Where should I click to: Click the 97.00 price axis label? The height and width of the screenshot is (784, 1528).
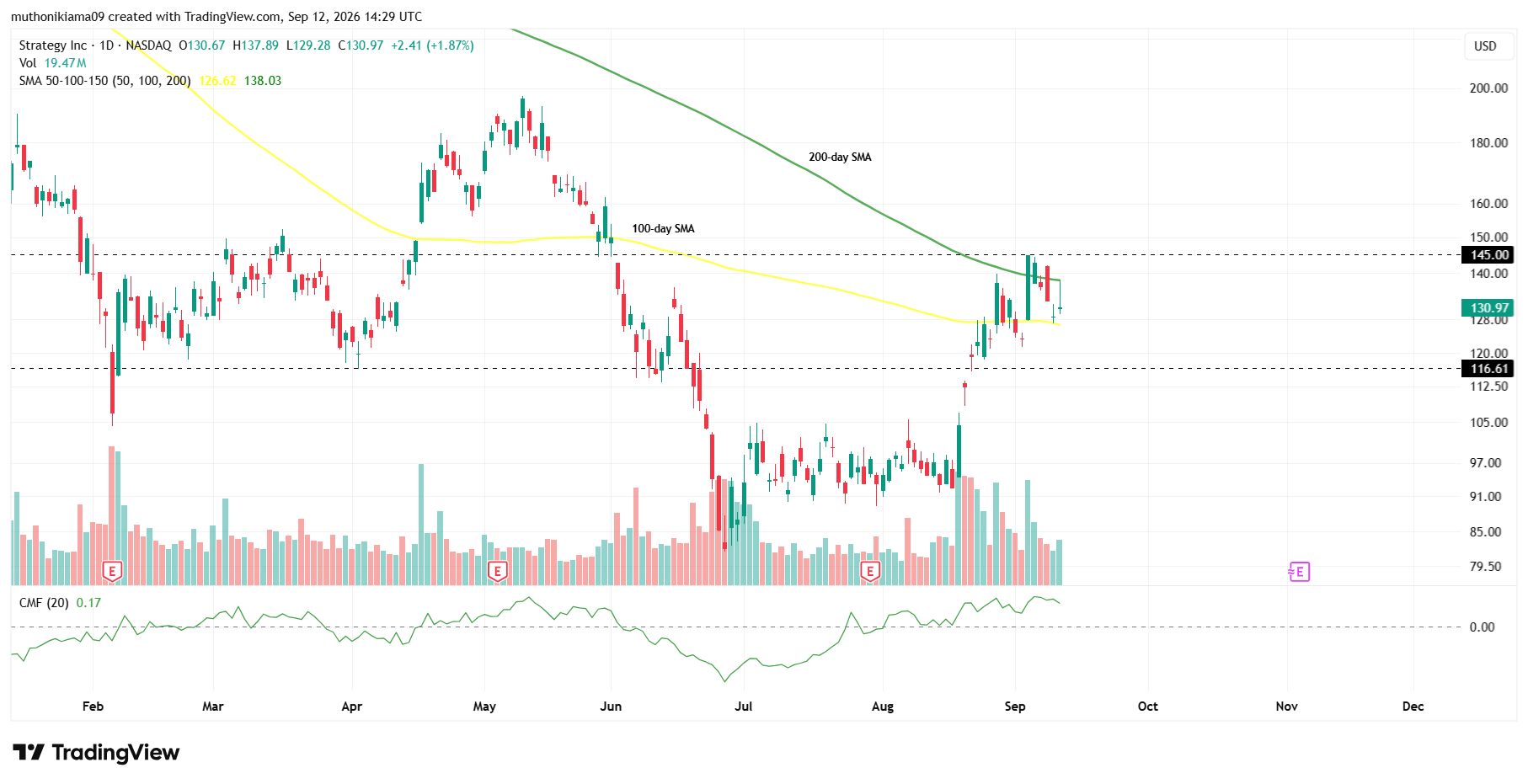[1486, 463]
